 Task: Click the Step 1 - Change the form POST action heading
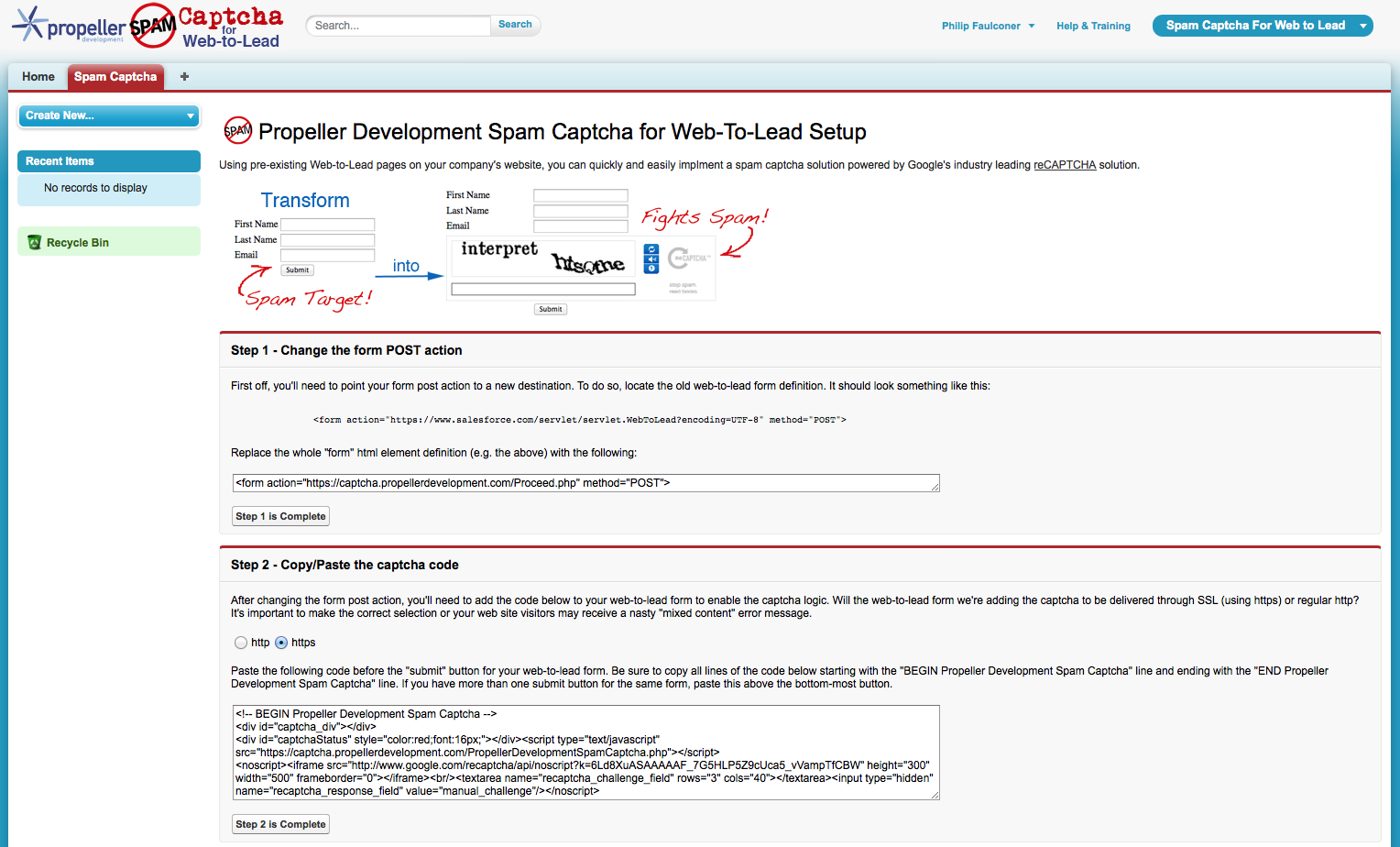tap(346, 350)
